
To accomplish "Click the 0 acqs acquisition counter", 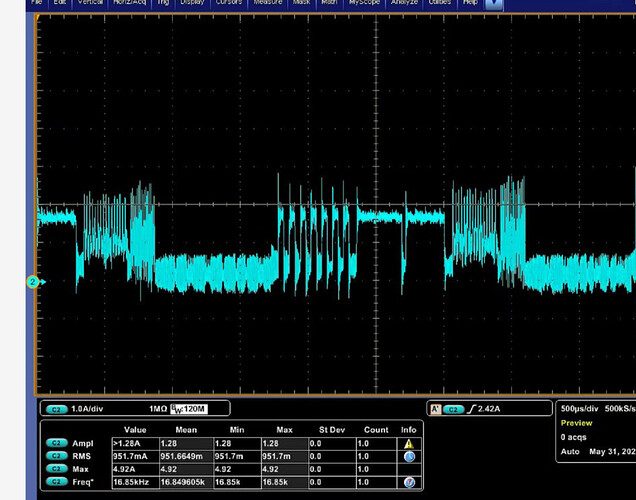I will coord(574,437).
